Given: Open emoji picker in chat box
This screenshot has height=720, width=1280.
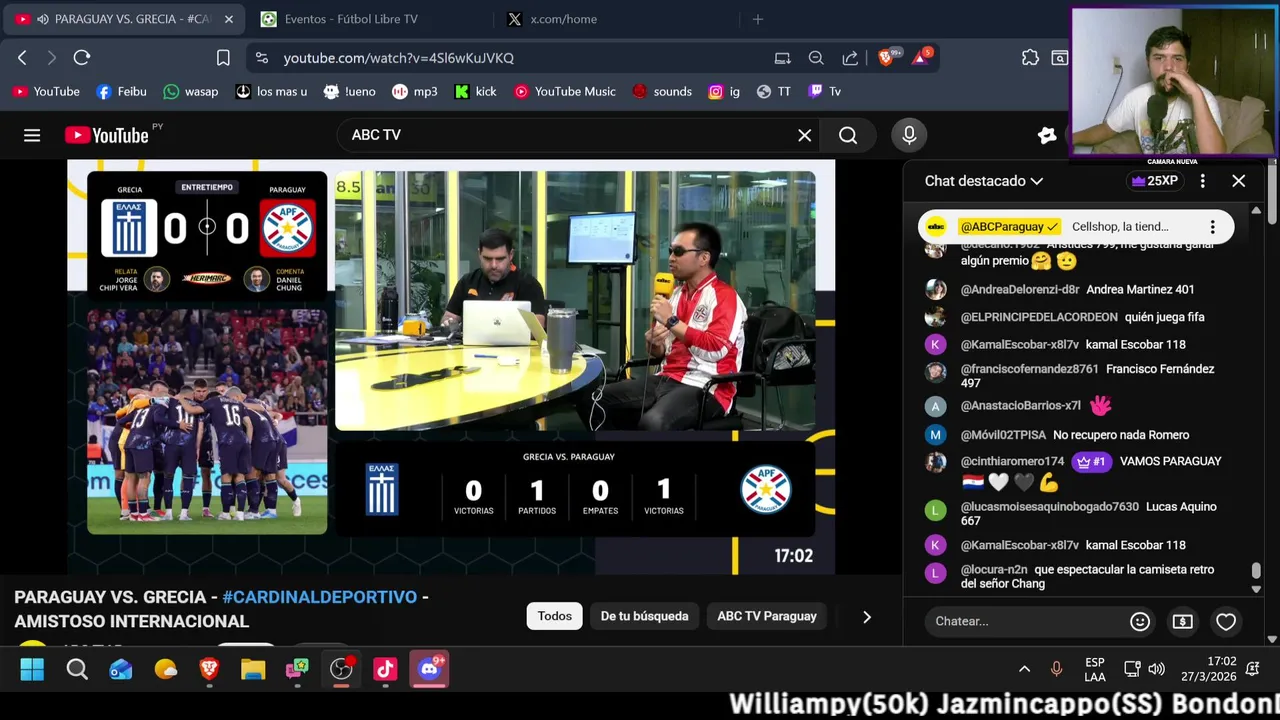Looking at the screenshot, I should click(1140, 621).
